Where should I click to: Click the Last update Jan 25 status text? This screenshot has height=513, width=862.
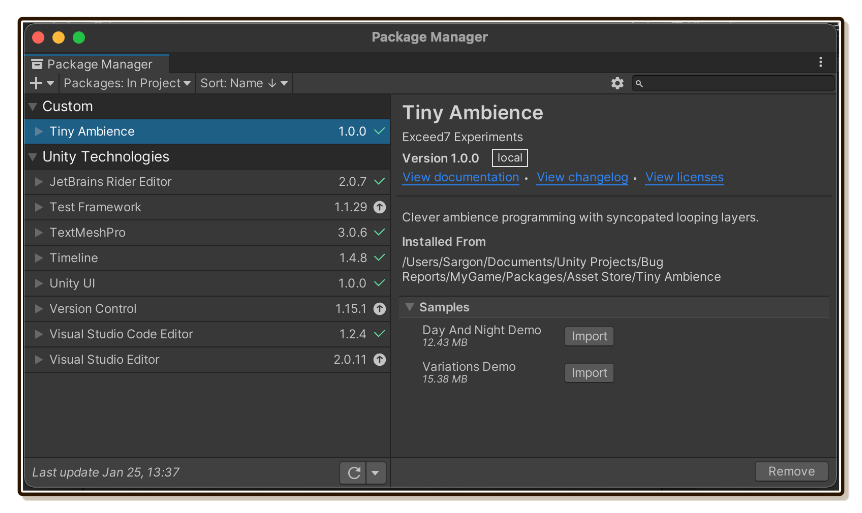point(106,472)
